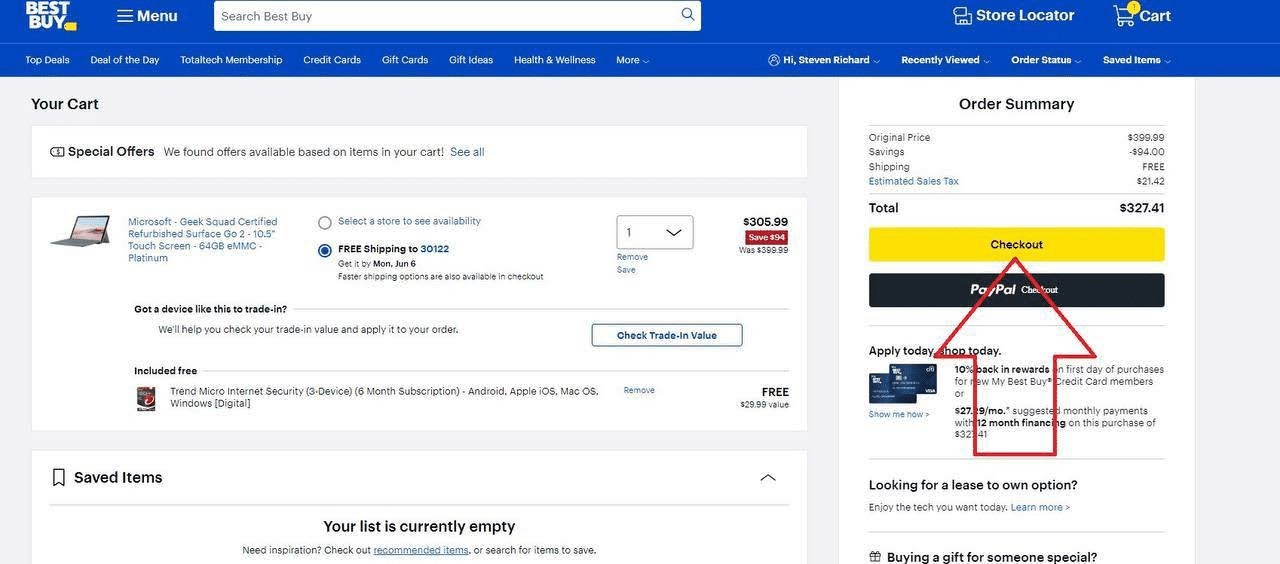Open the Cart icon
Viewport: 1280px width, 564px height.
[1124, 15]
